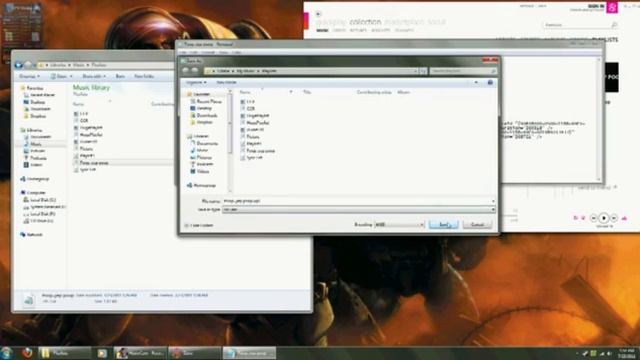Sort by Name column in Save As list

click(x=245, y=92)
